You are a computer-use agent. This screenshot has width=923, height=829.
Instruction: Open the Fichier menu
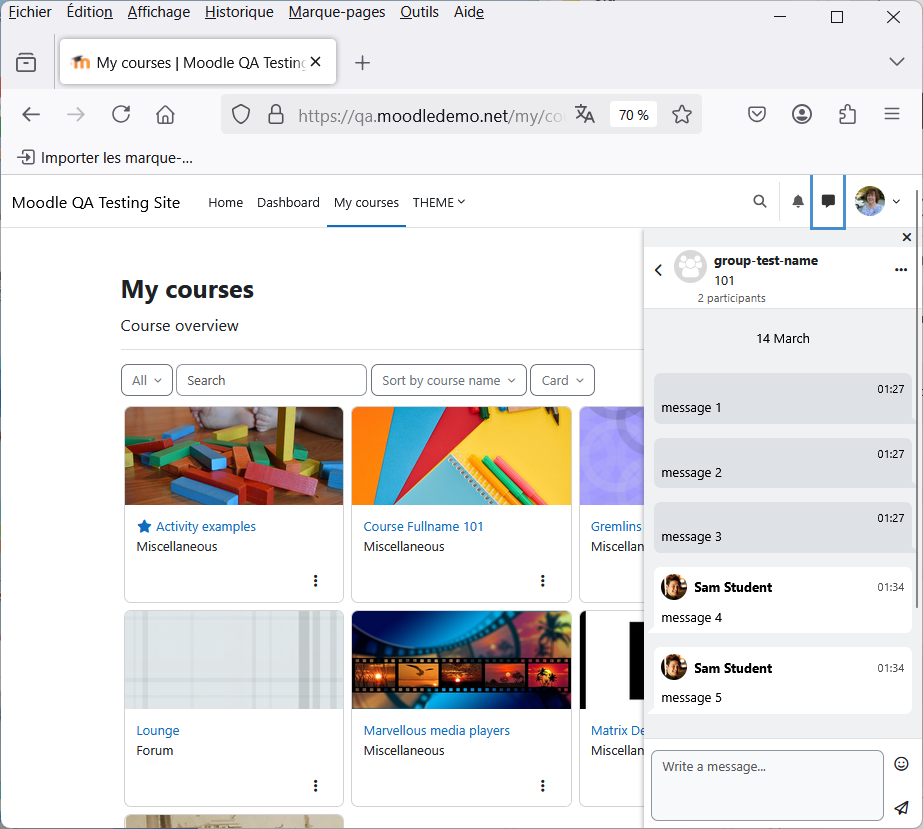point(30,12)
